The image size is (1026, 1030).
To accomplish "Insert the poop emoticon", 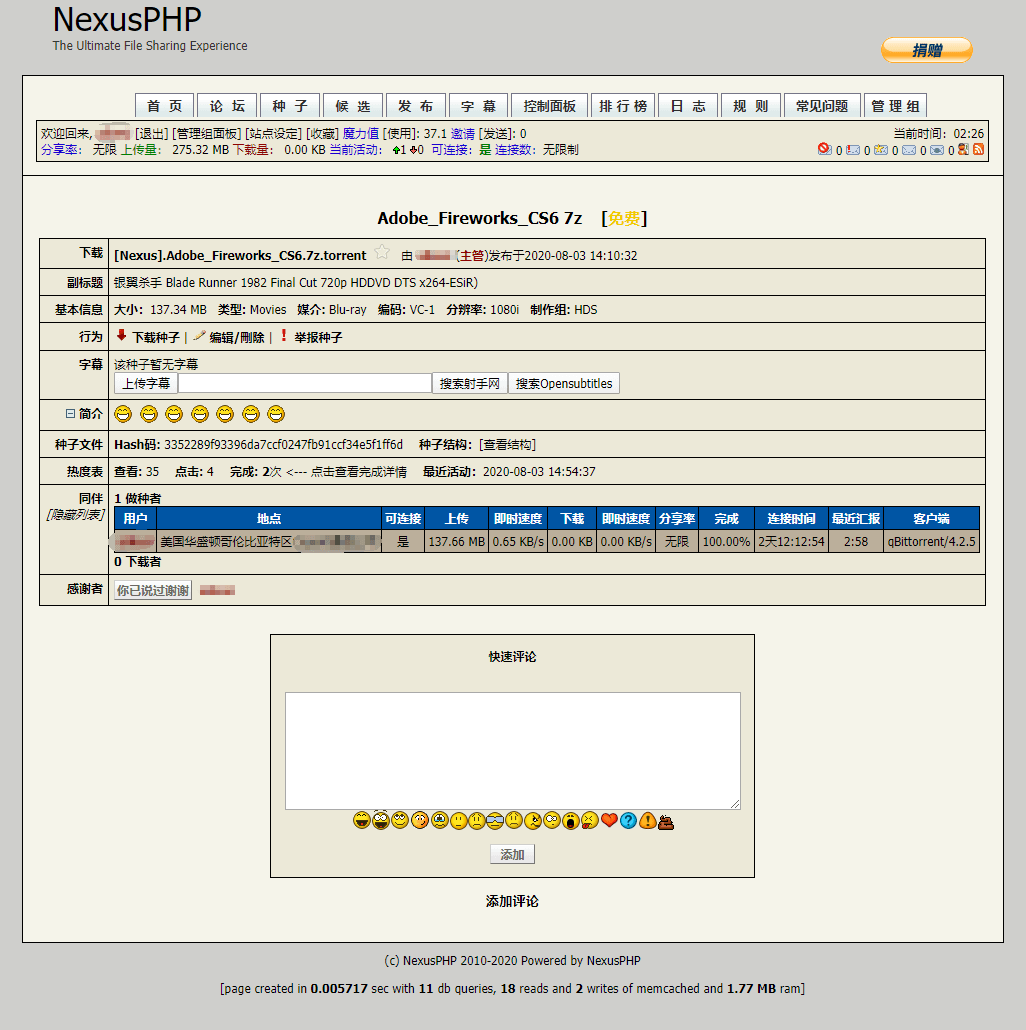I will point(666,821).
